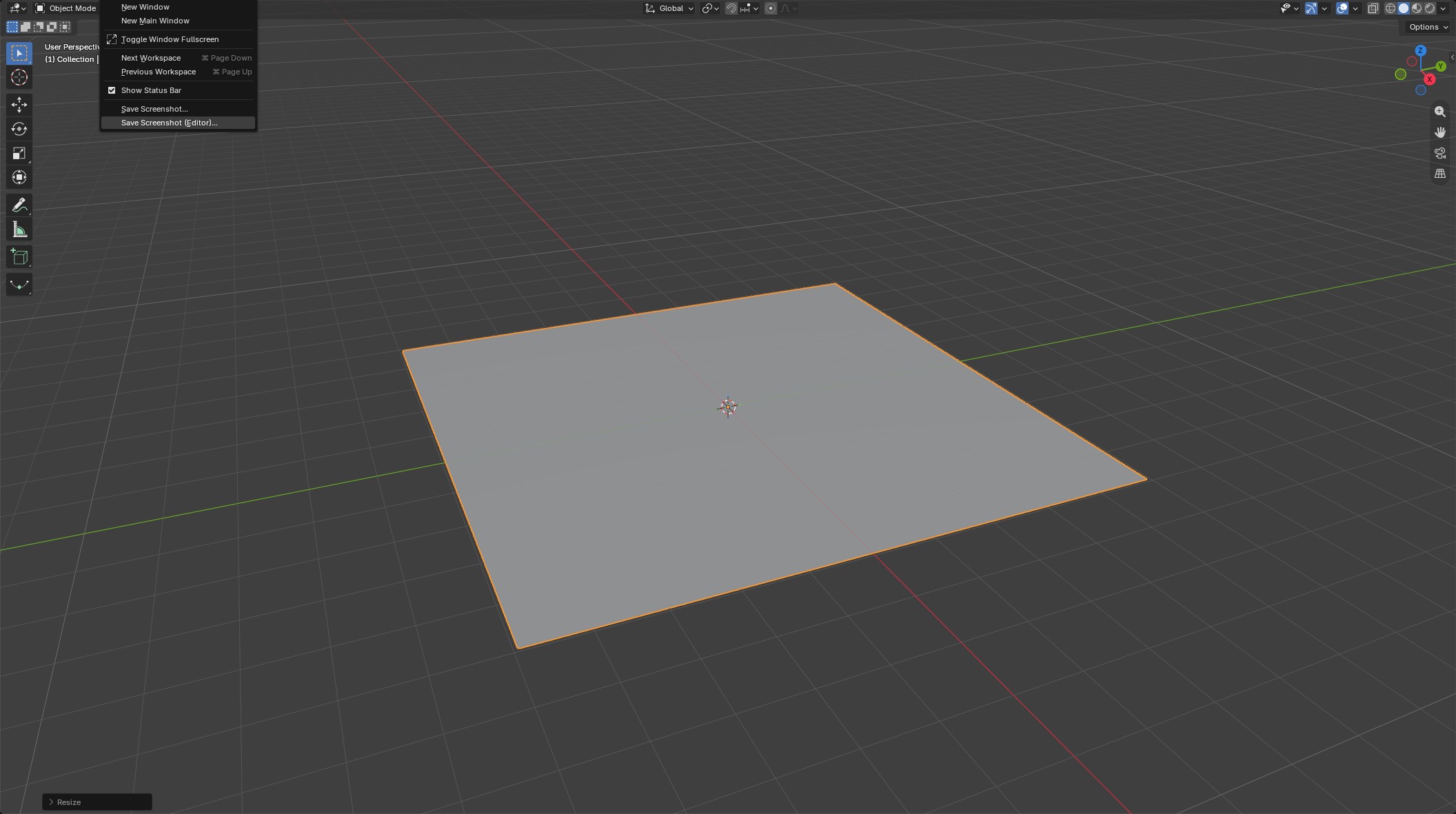1456x814 pixels.
Task: Toggle snapping magnet button
Action: click(731, 8)
